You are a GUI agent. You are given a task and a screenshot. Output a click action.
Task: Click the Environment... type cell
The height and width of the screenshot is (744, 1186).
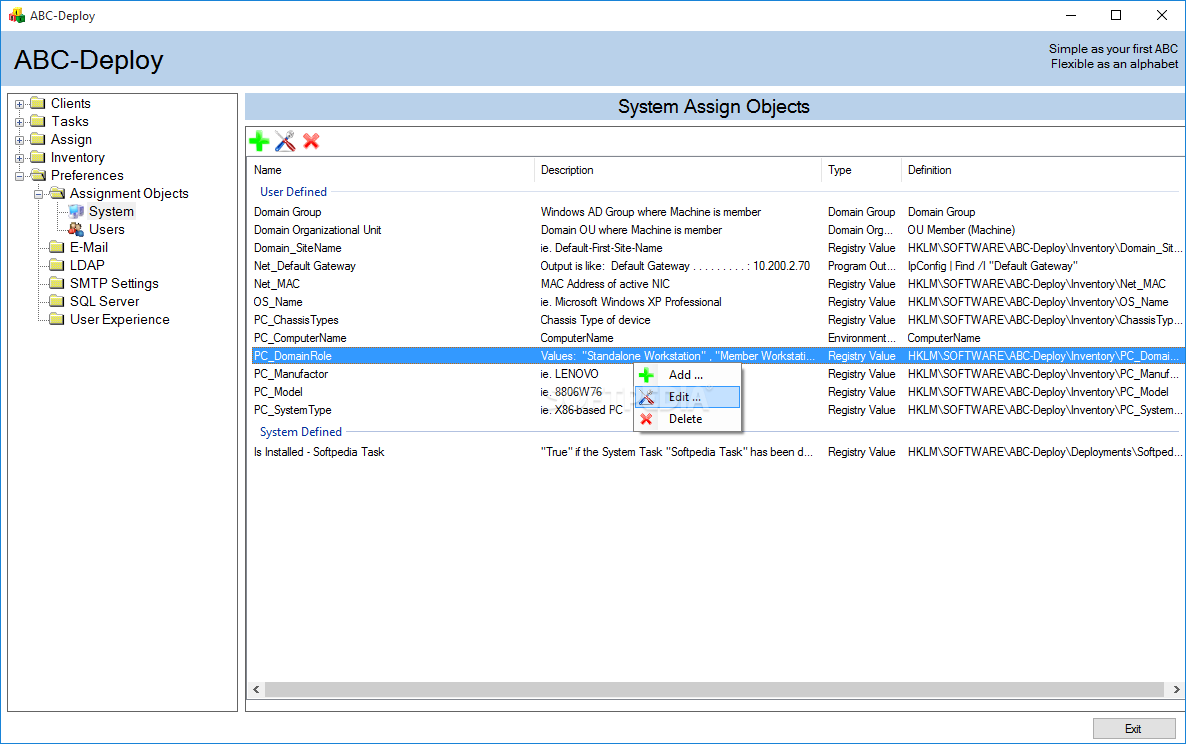[x=862, y=338]
